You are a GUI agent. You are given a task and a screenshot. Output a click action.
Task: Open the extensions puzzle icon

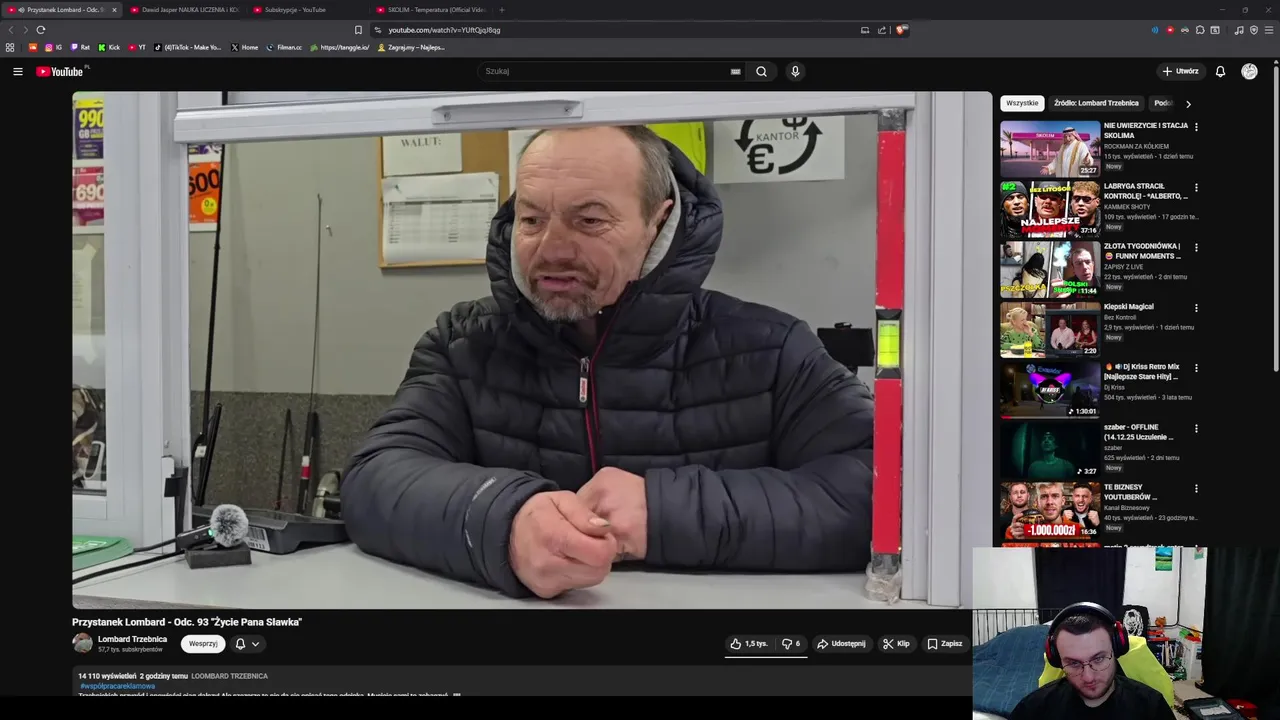(1200, 30)
